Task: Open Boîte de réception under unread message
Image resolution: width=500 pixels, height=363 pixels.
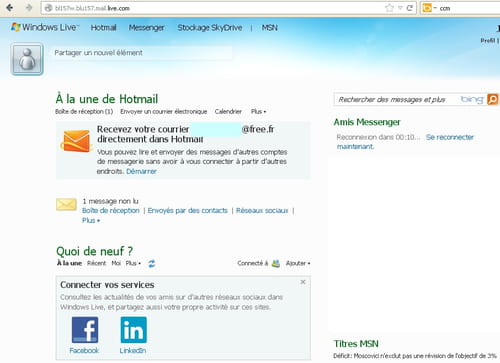Action: (111, 211)
